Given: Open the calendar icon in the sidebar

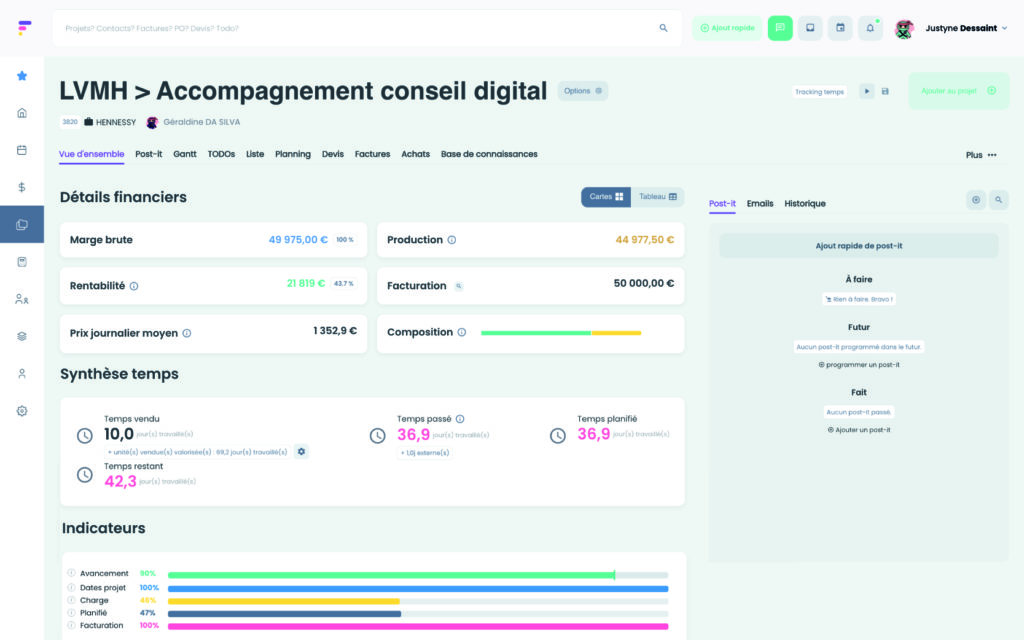Looking at the screenshot, I should (x=22, y=150).
